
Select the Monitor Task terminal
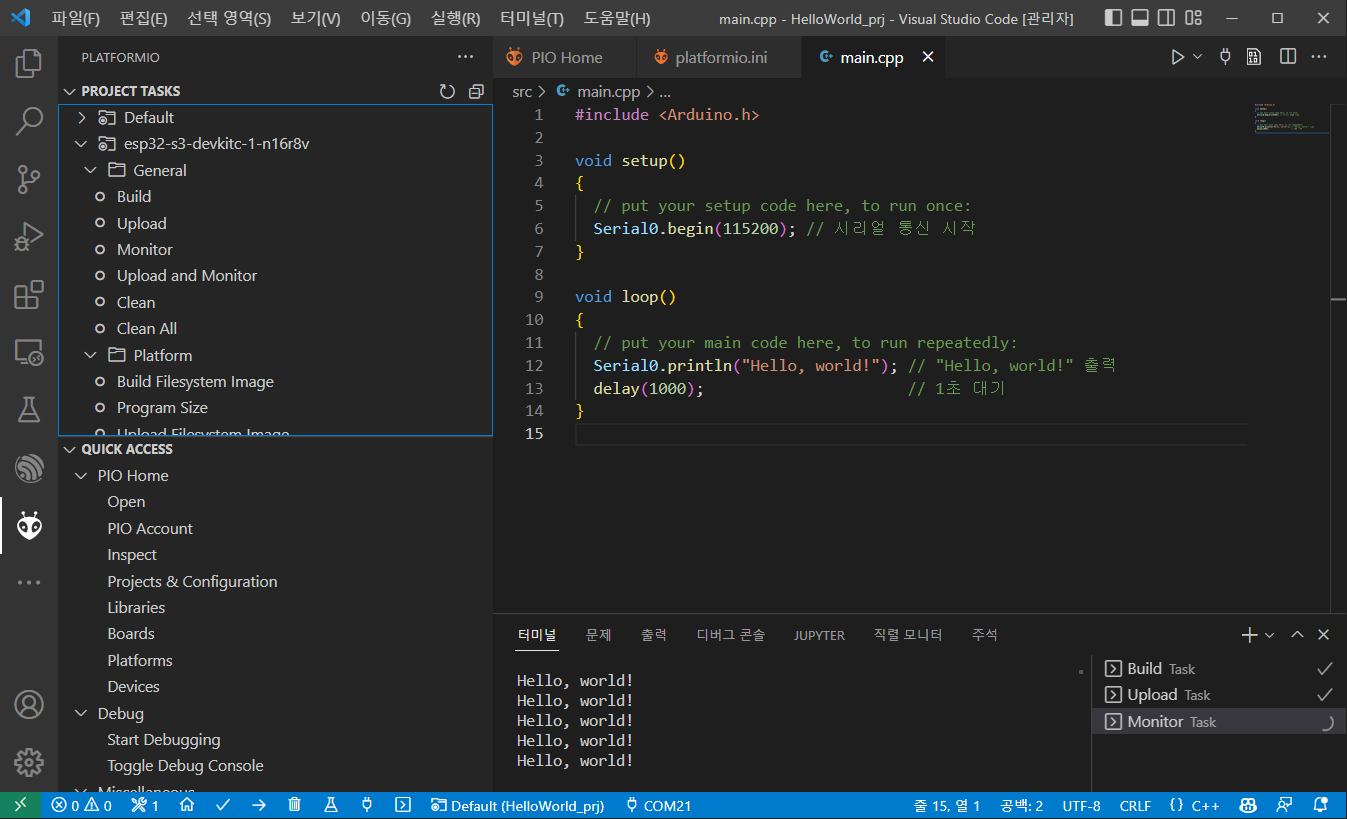[x=1217, y=722]
